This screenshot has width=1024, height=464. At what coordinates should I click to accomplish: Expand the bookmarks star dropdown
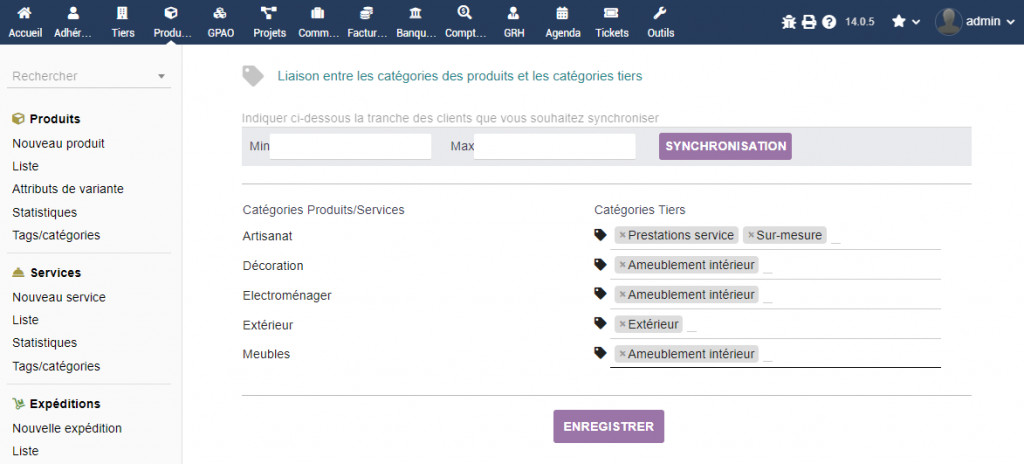(x=905, y=21)
